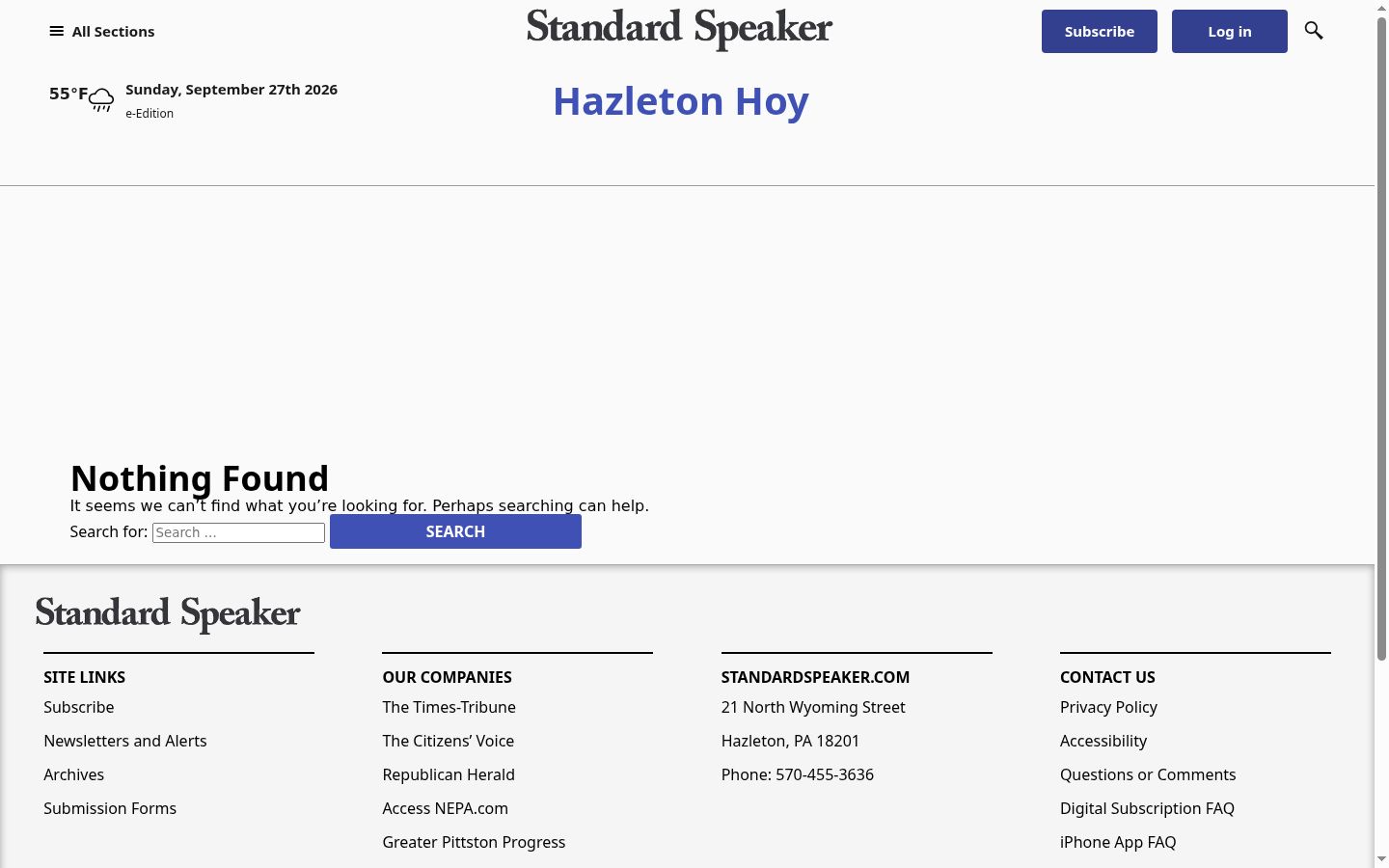Open the Accessibility footer link

point(1103,741)
